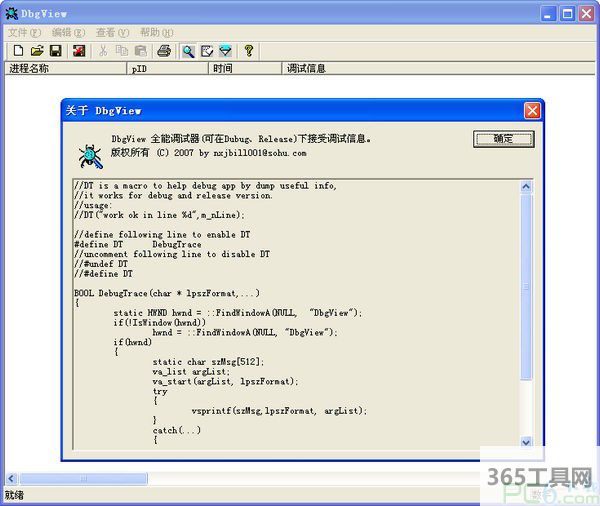Open the 帮助(H) menu
600x506 pixels.
point(156,33)
